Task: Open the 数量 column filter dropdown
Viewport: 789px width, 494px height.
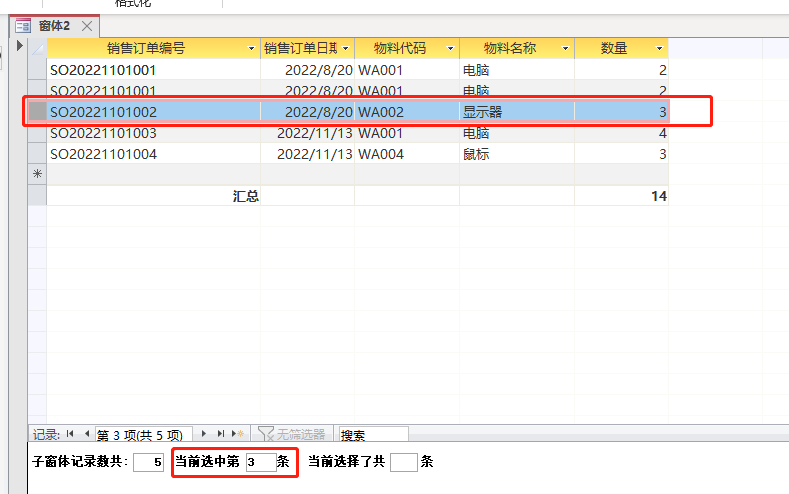Action: coord(659,49)
